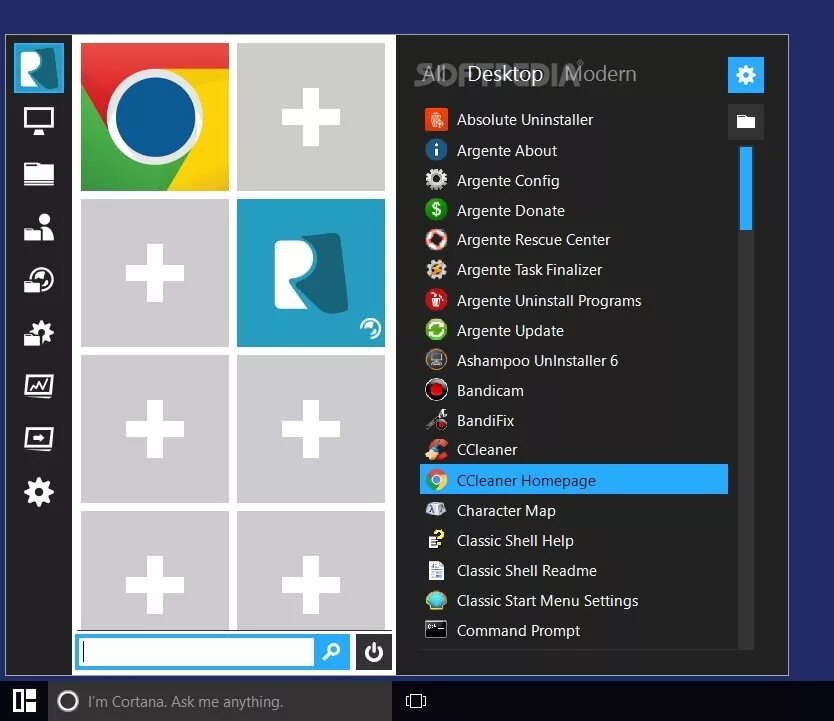Viewport: 834px width, 721px height.
Task: Click the blue gear settings button
Action: click(x=746, y=75)
